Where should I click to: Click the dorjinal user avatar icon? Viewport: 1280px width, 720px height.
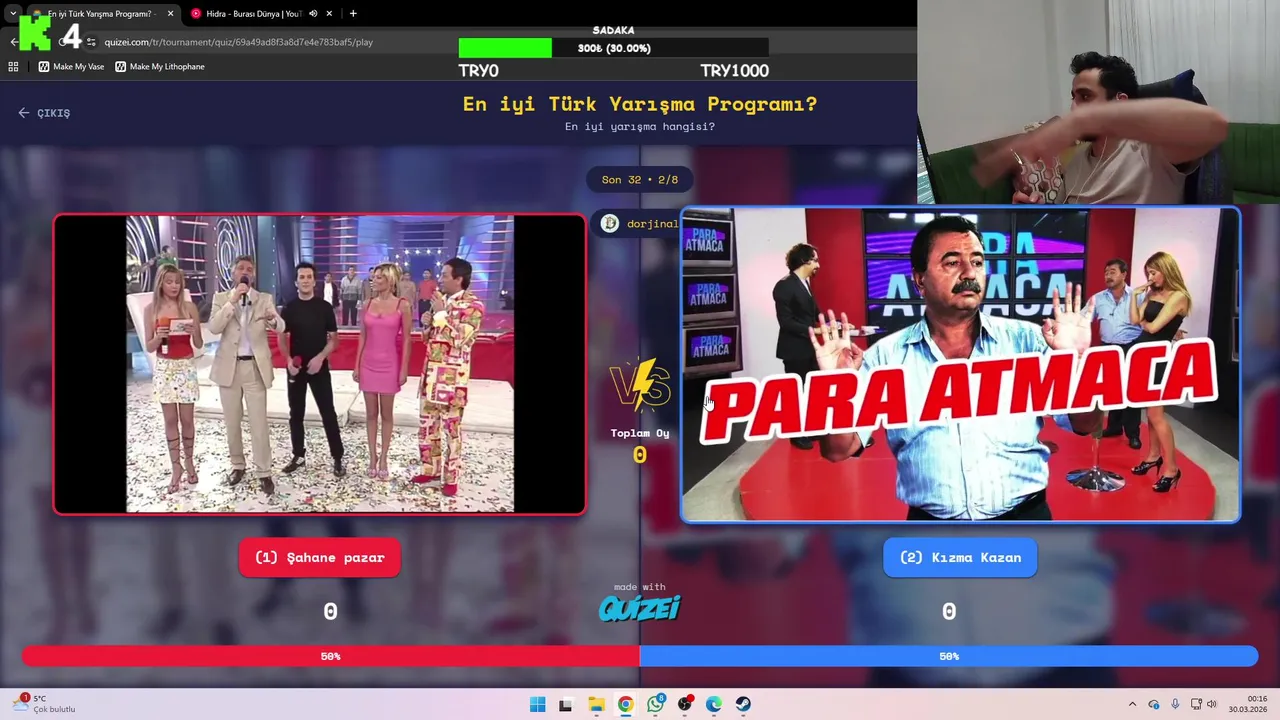[x=609, y=224]
